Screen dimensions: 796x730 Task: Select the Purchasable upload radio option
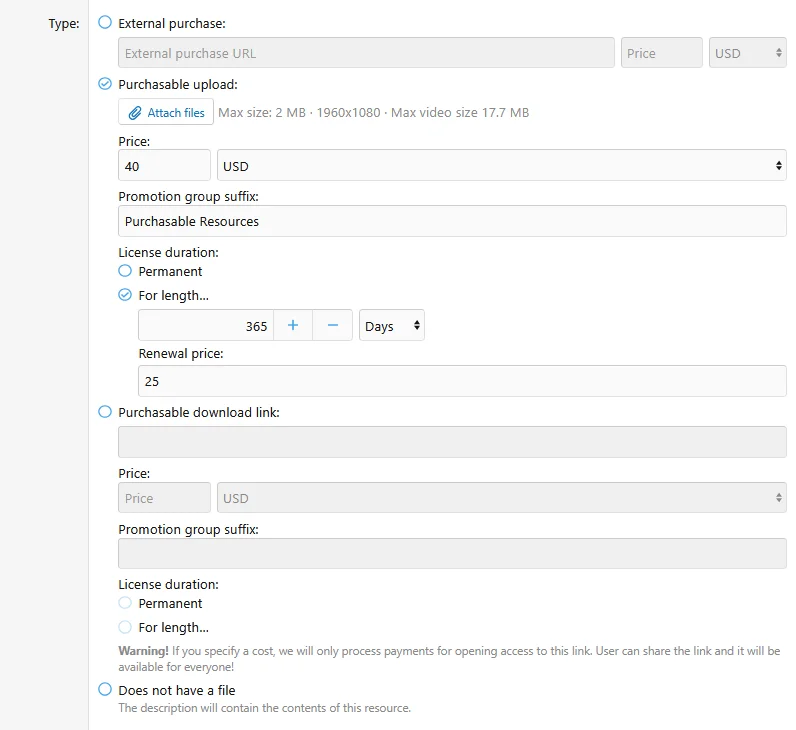105,84
